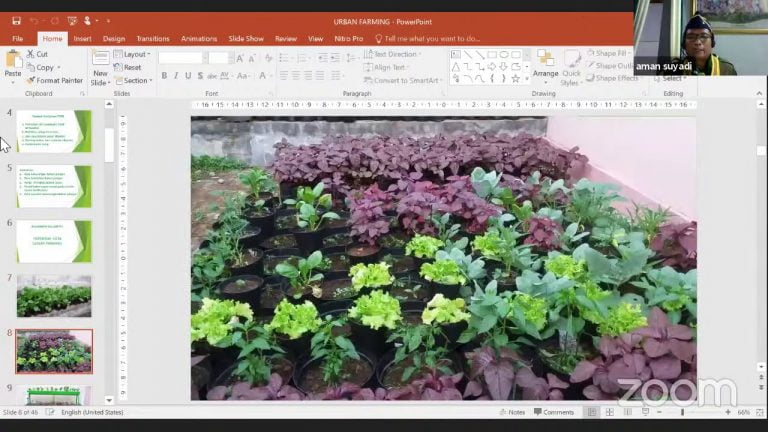Increase font size with the large A icon
The width and height of the screenshot is (768, 432).
[240, 58]
